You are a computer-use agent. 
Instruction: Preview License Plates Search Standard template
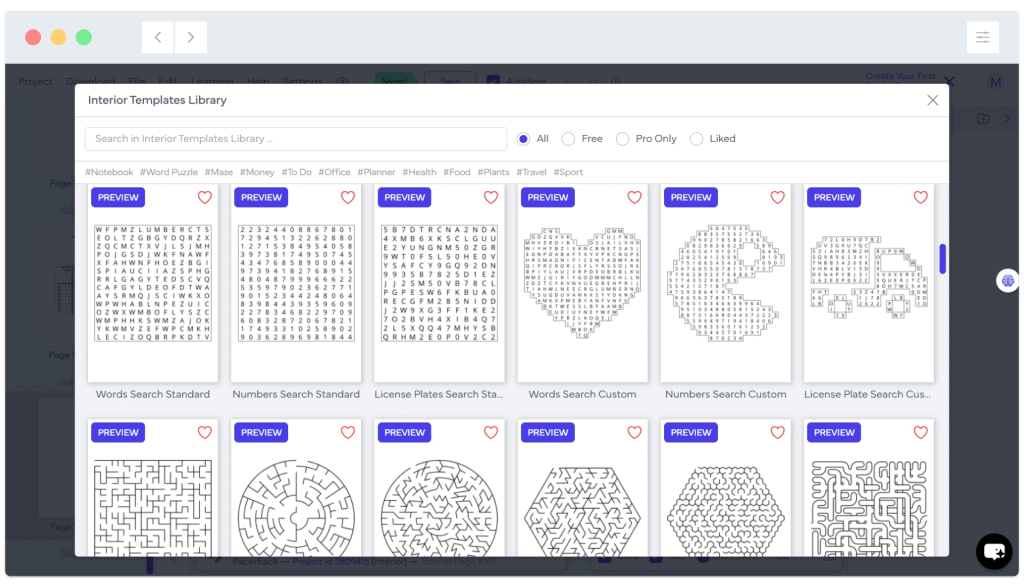coord(404,197)
